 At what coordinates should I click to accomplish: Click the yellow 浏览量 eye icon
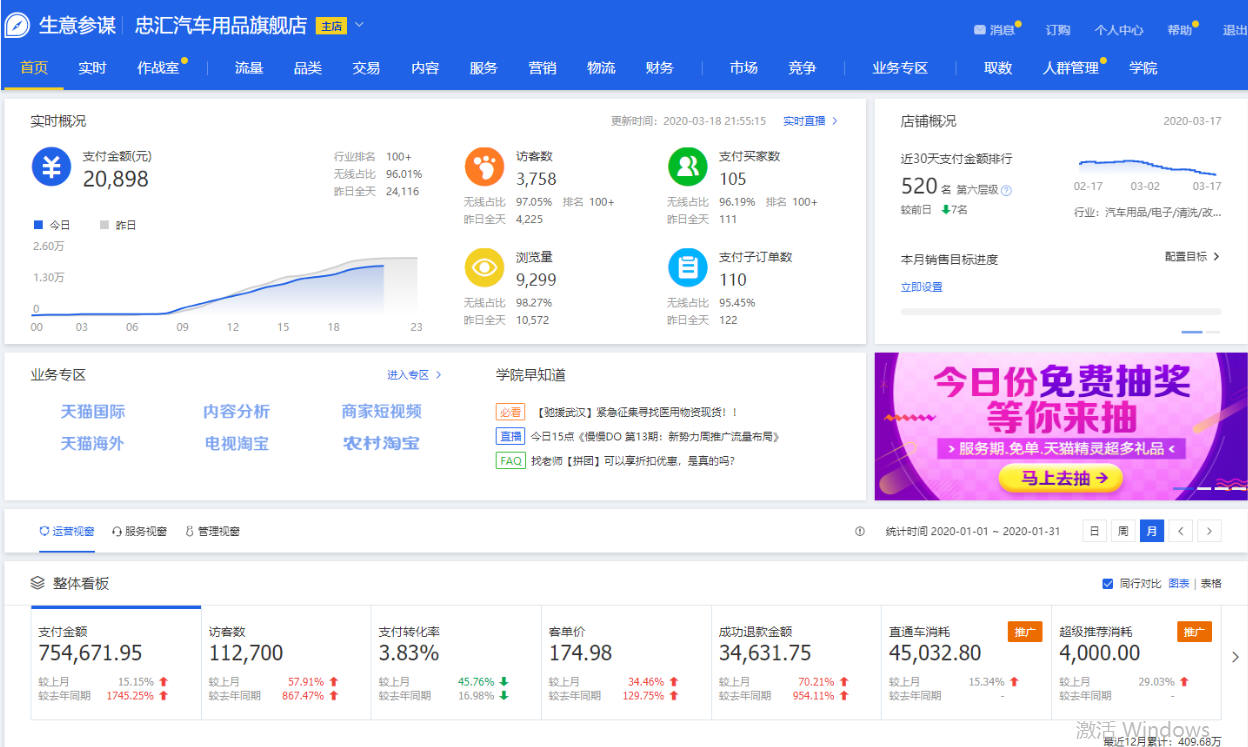coord(484,267)
